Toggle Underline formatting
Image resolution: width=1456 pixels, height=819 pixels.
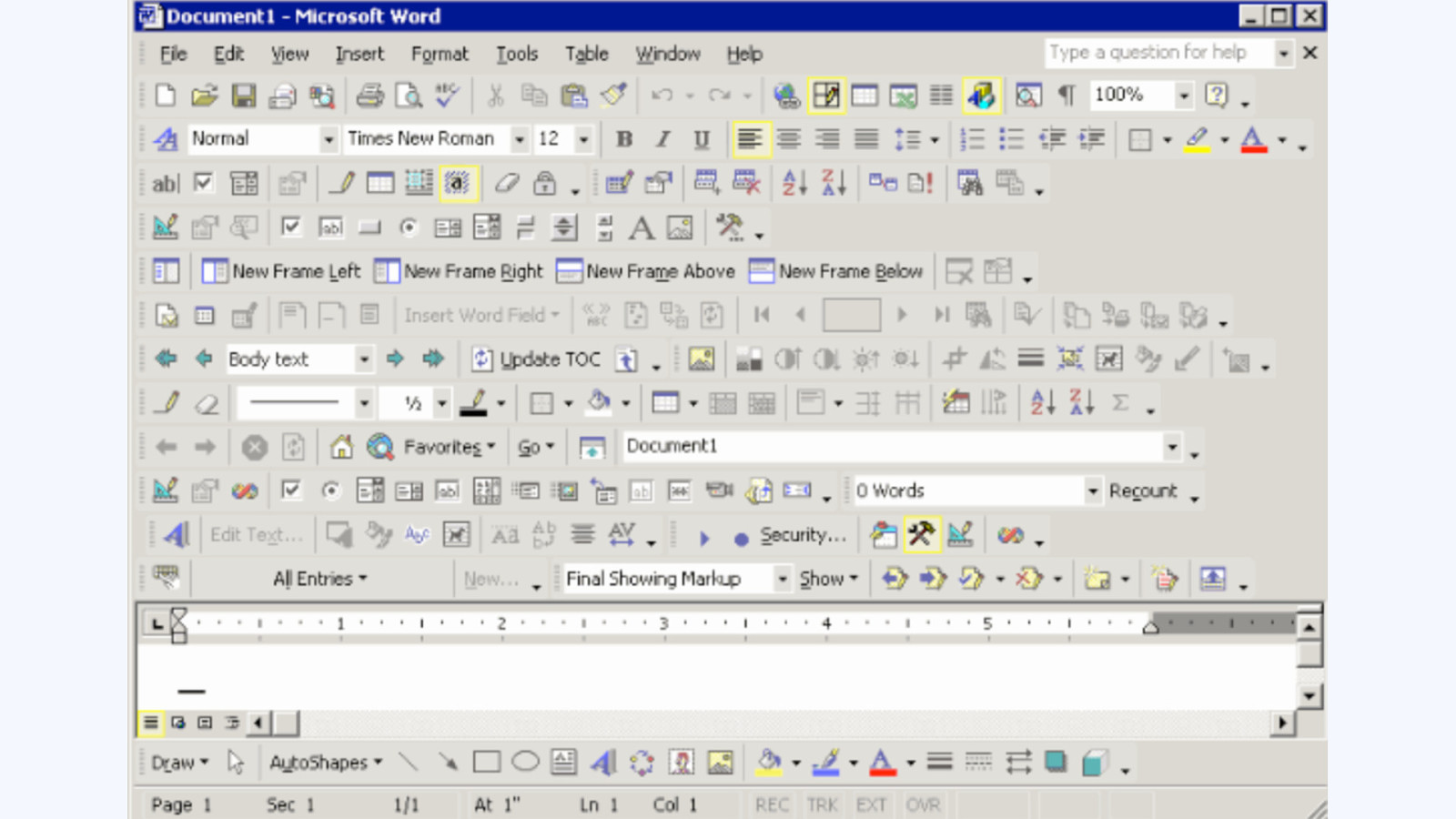point(701,139)
